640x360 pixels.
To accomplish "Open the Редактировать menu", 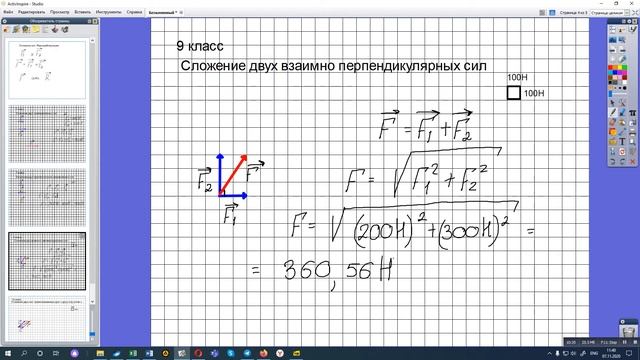I will pyautogui.click(x=31, y=12).
